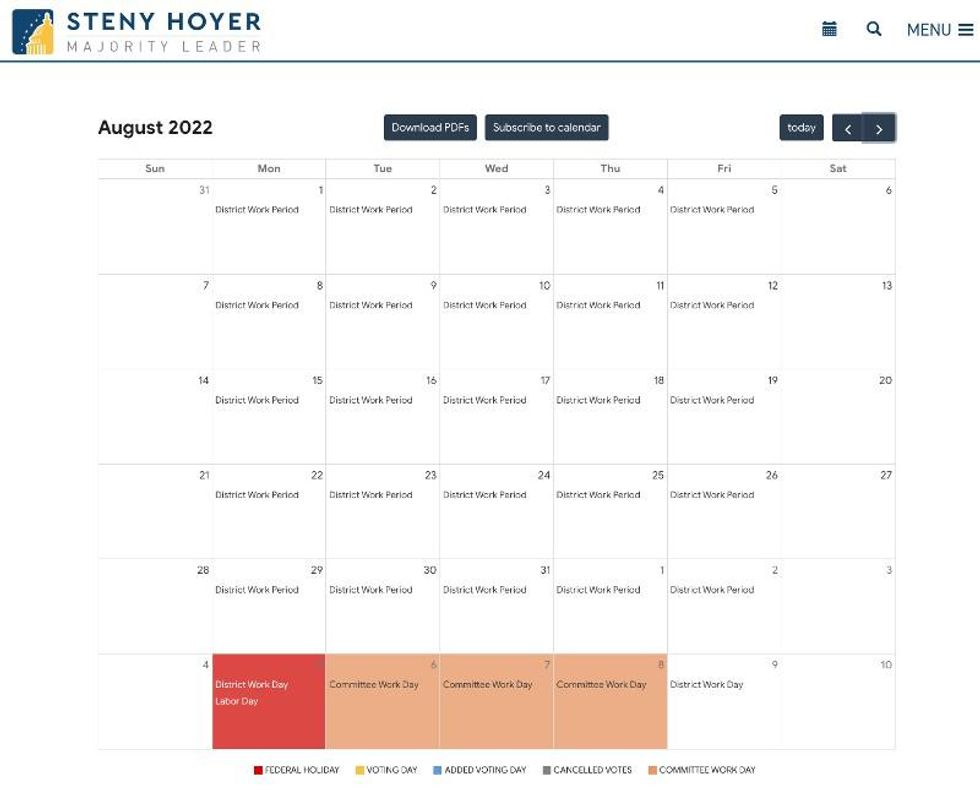Open the Labor Day event
The width and height of the screenshot is (980, 799).
point(237,701)
